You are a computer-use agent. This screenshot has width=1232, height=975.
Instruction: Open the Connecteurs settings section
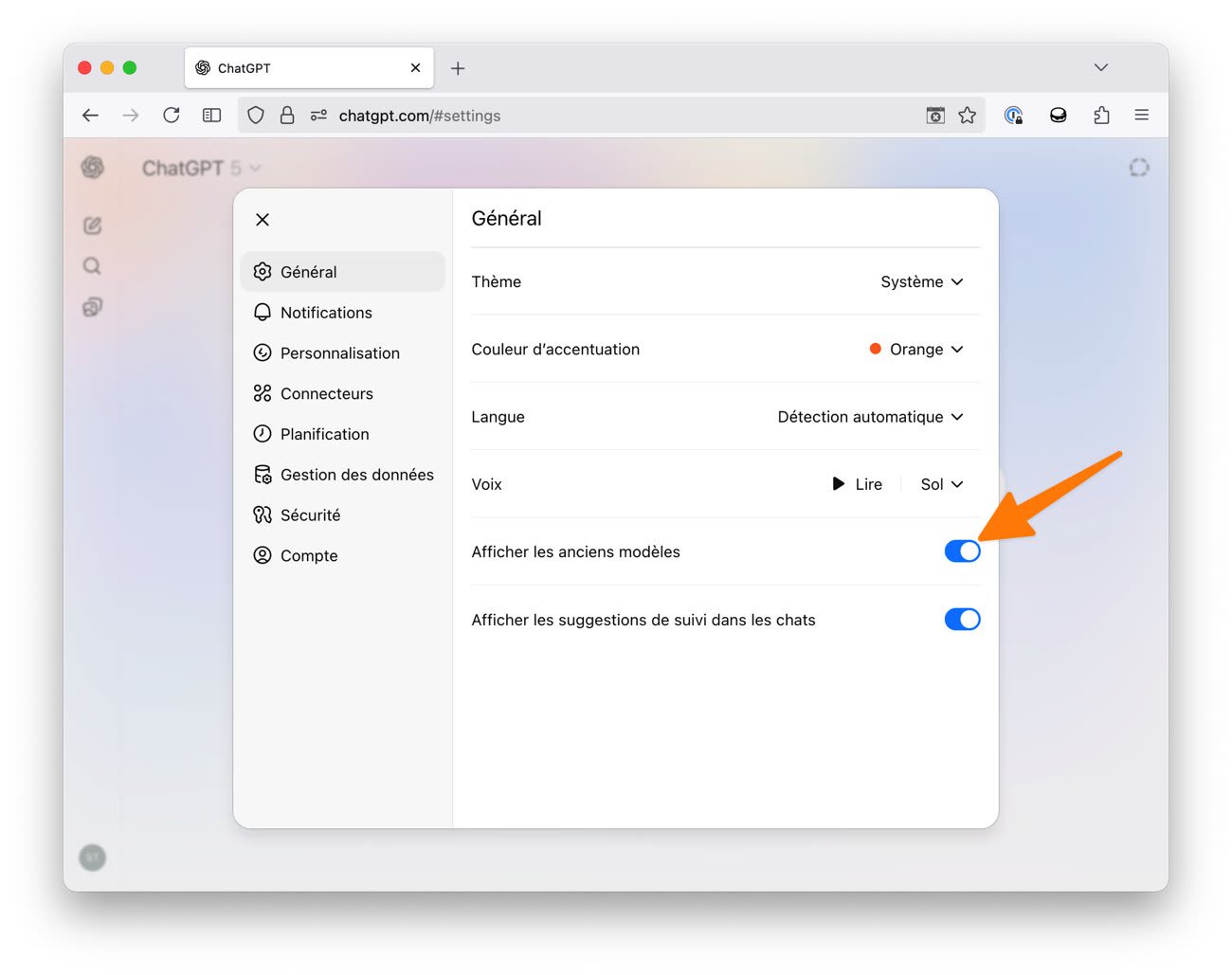pos(342,393)
